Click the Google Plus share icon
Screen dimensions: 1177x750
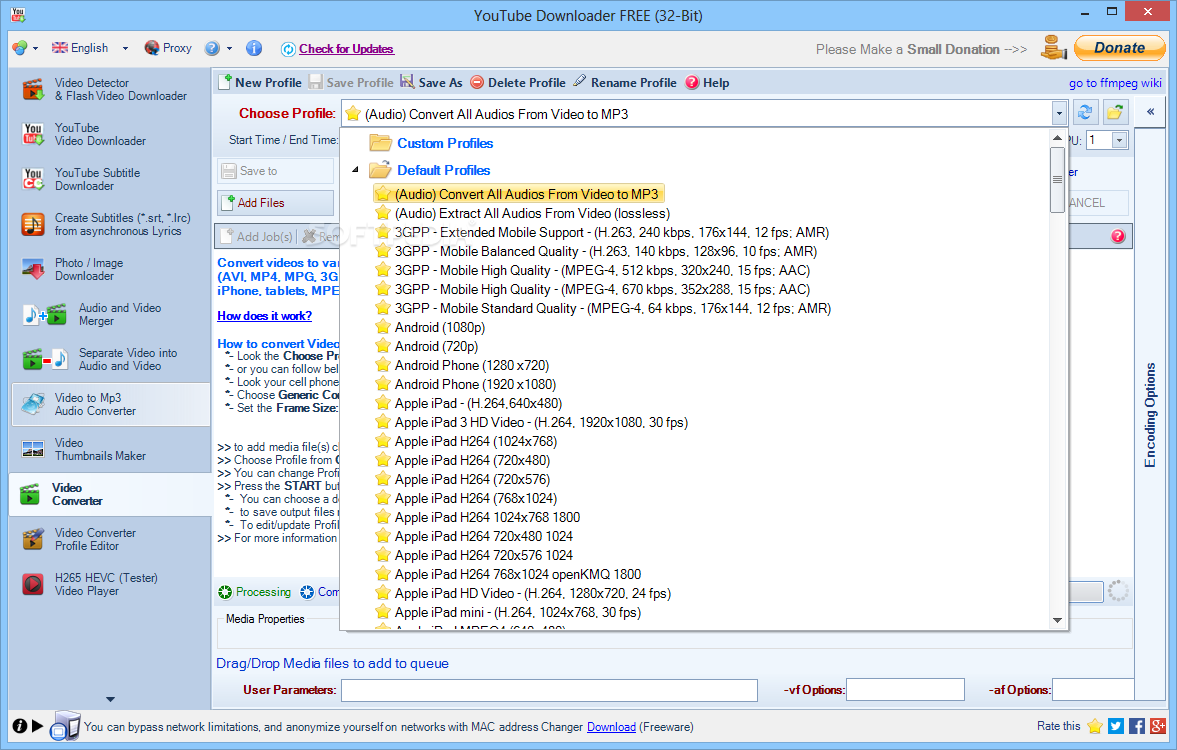tap(1157, 726)
